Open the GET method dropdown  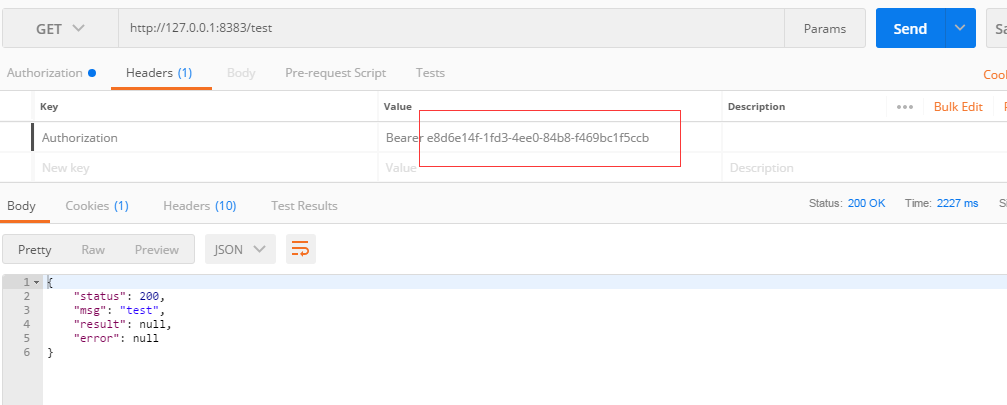(60, 29)
